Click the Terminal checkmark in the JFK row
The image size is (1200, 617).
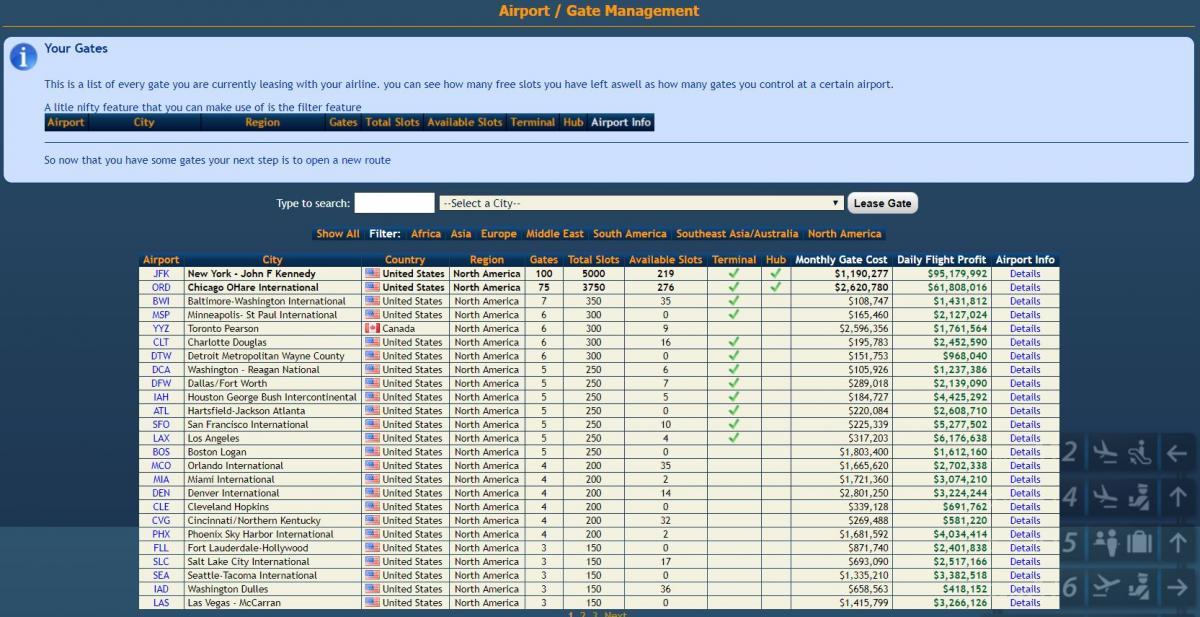(x=734, y=273)
